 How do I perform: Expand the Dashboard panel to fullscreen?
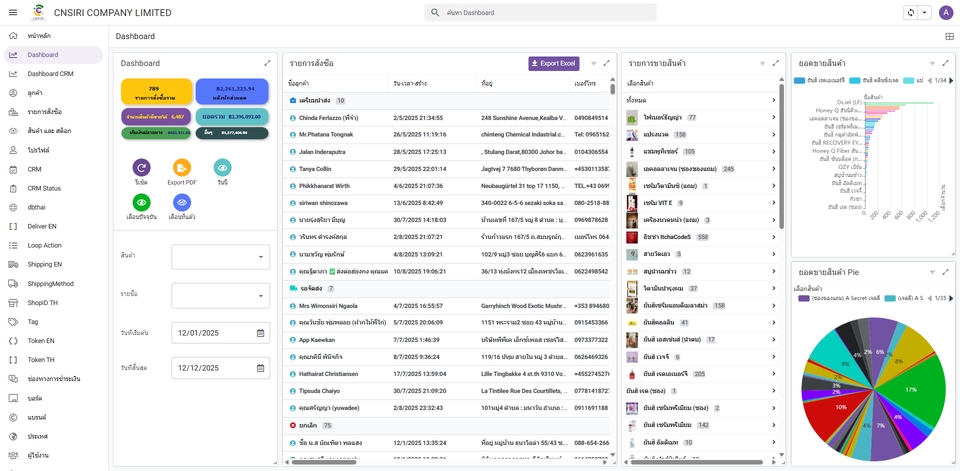[x=267, y=63]
